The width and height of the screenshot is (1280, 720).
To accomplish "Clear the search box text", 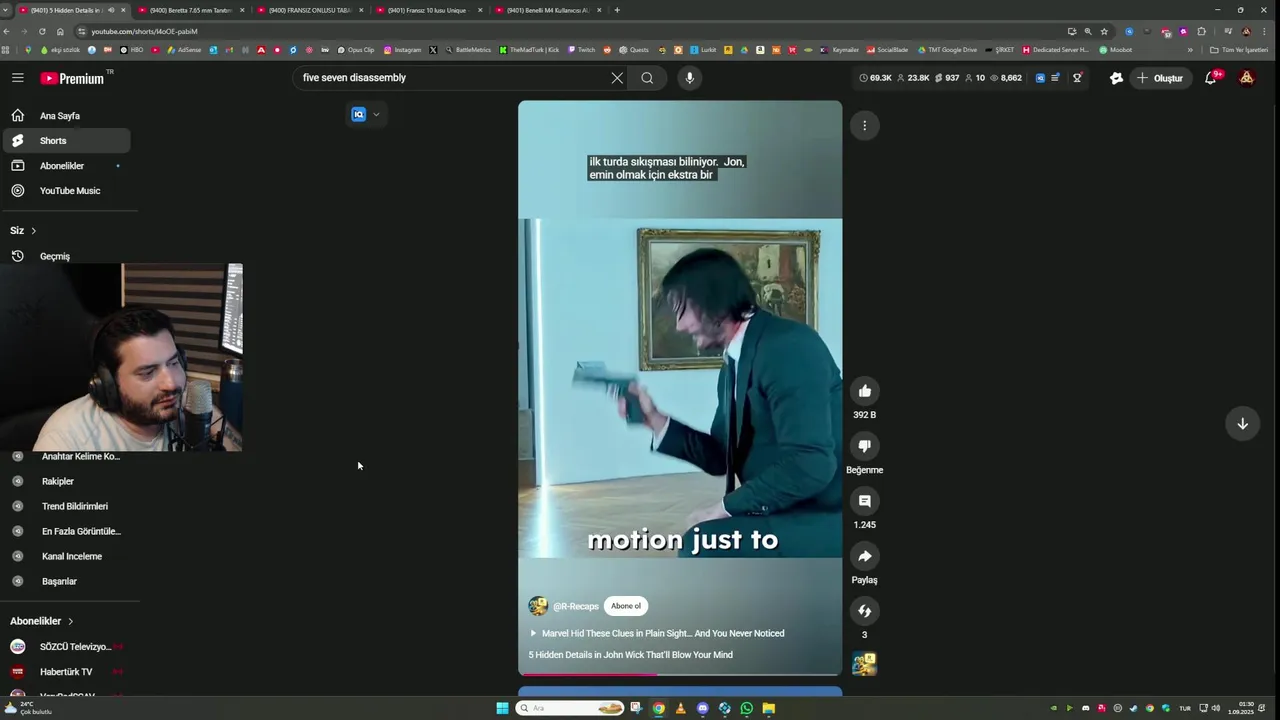I will [x=617, y=78].
